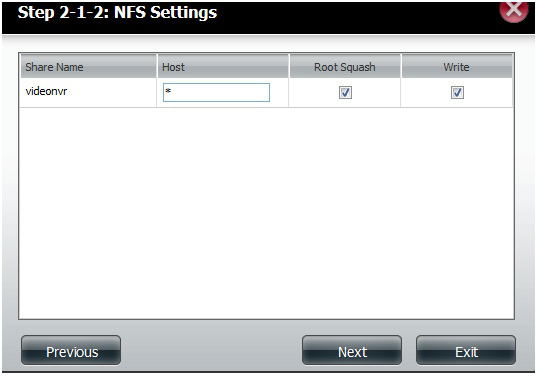Go to the Next wizard step

[x=352, y=350]
